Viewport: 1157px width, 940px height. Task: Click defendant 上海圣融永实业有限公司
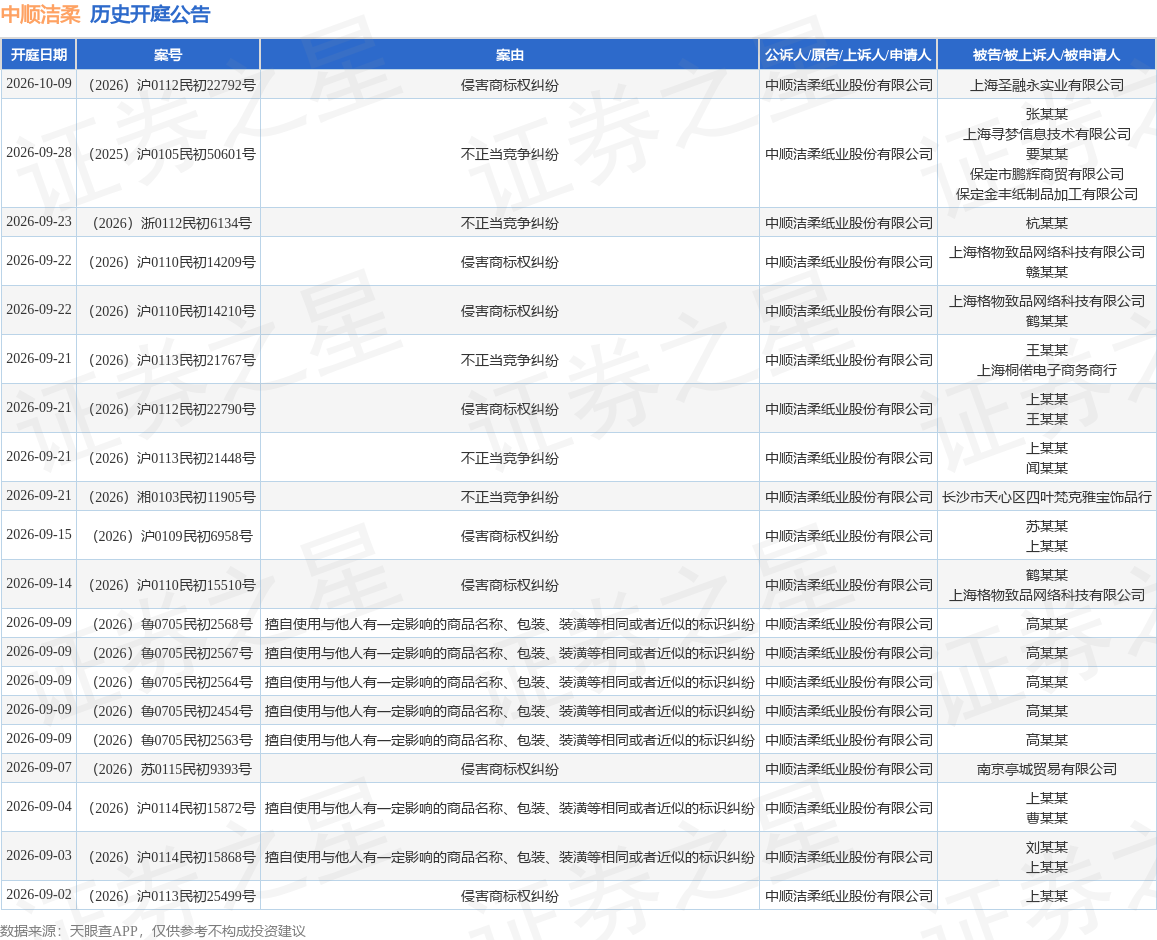(x=1046, y=85)
